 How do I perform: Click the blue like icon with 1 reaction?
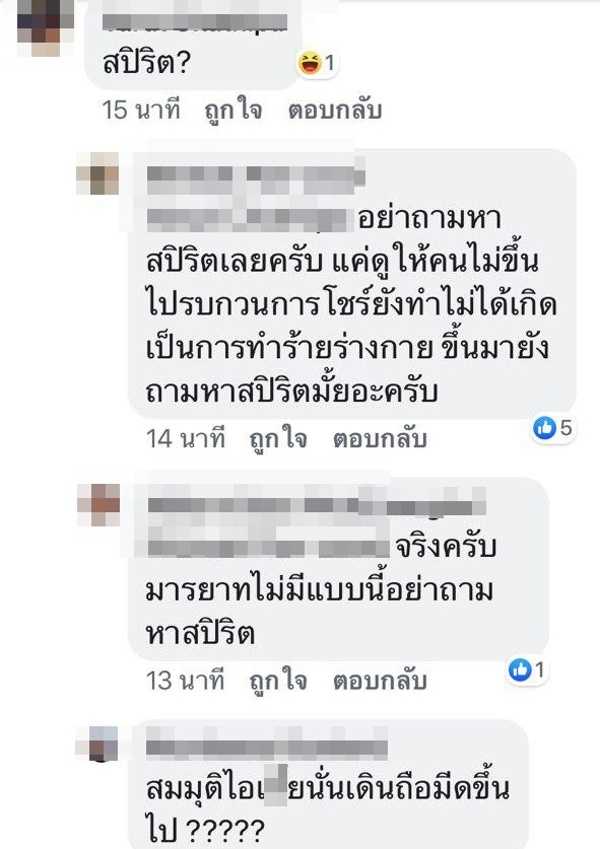520,670
